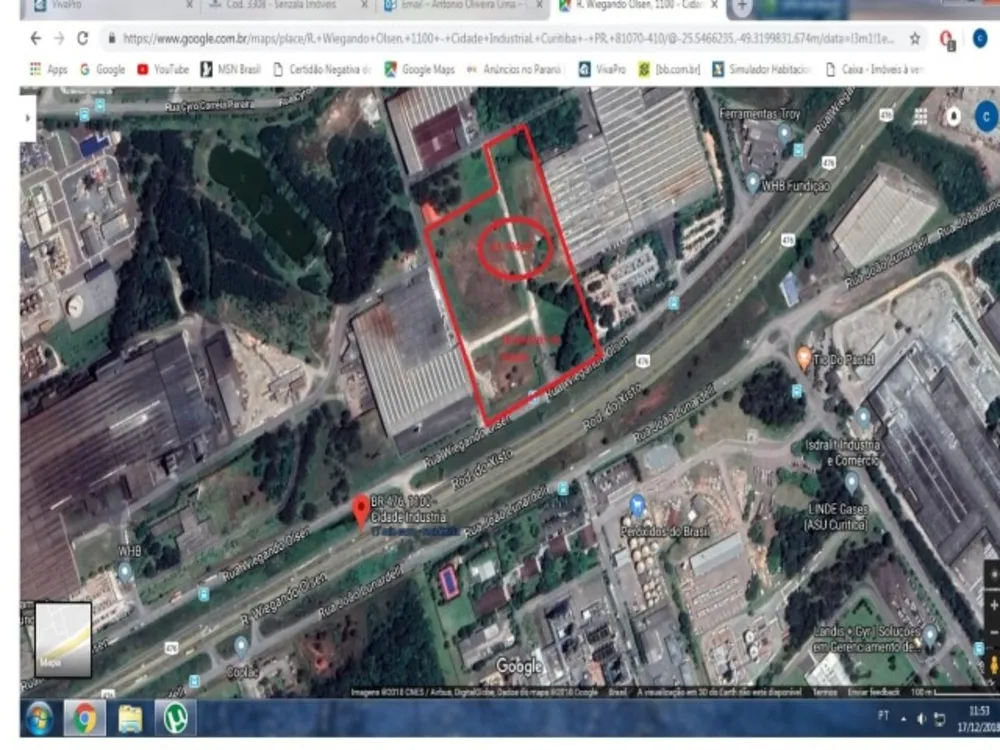This screenshot has width=1000, height=750.
Task: Launch Chrome from the Windows taskbar
Action: point(84,719)
